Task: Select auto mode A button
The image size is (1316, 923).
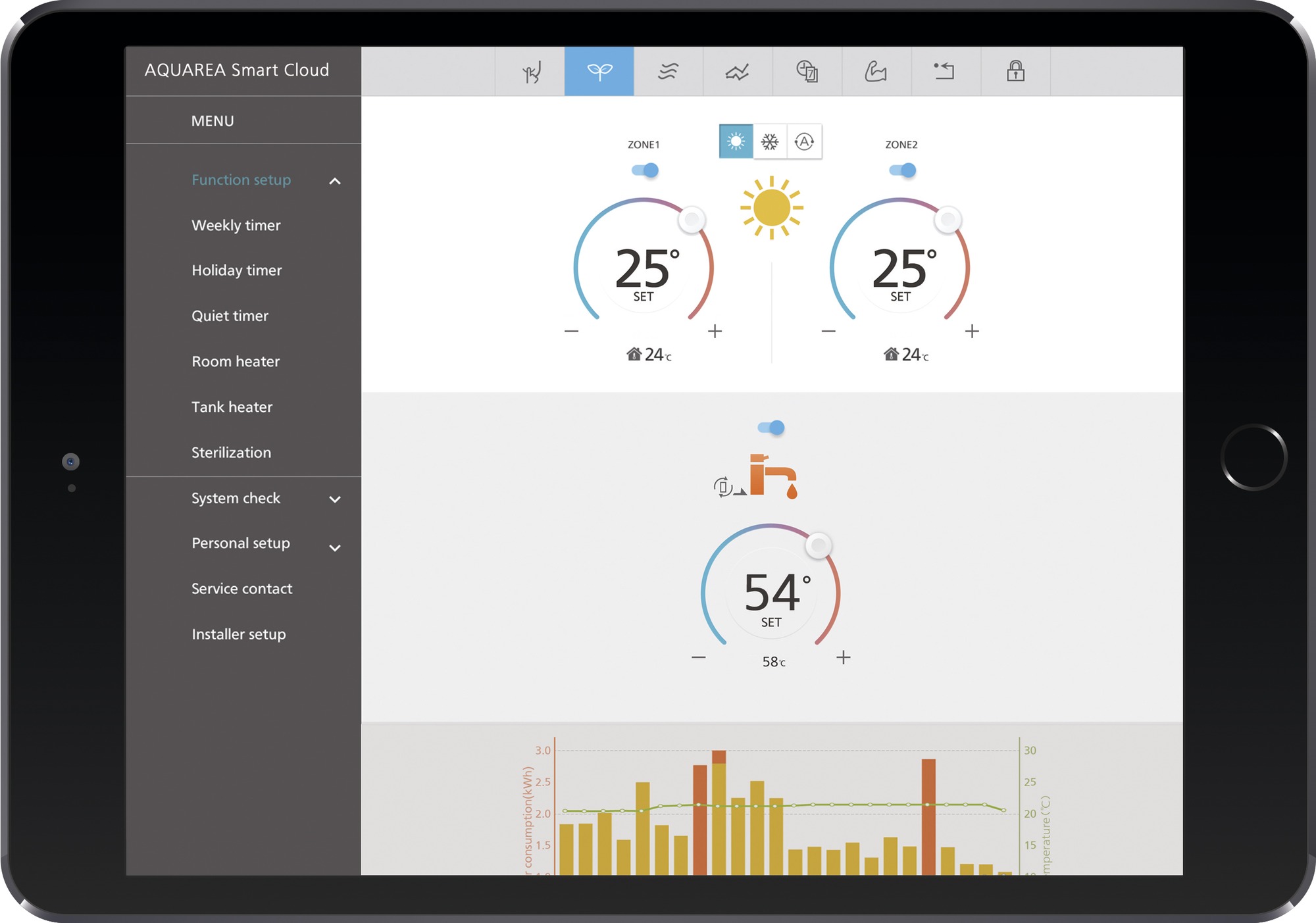Action: [804, 141]
